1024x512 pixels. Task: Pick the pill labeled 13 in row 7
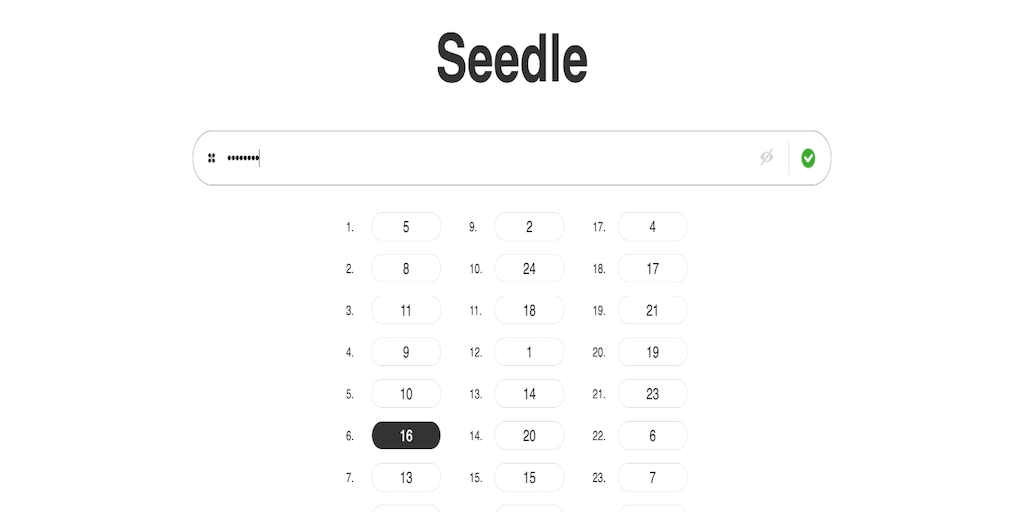(x=406, y=478)
